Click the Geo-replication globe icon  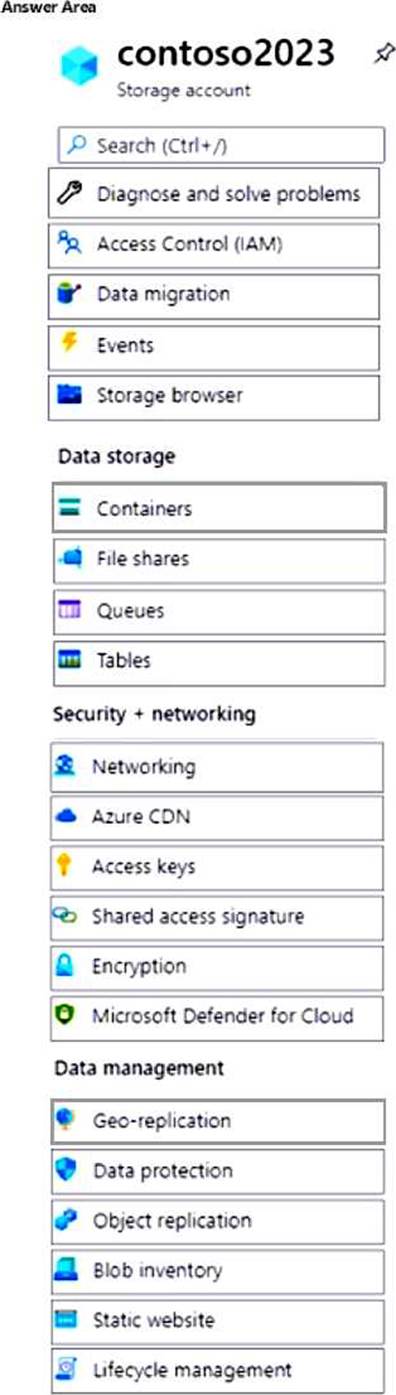pos(65,1120)
